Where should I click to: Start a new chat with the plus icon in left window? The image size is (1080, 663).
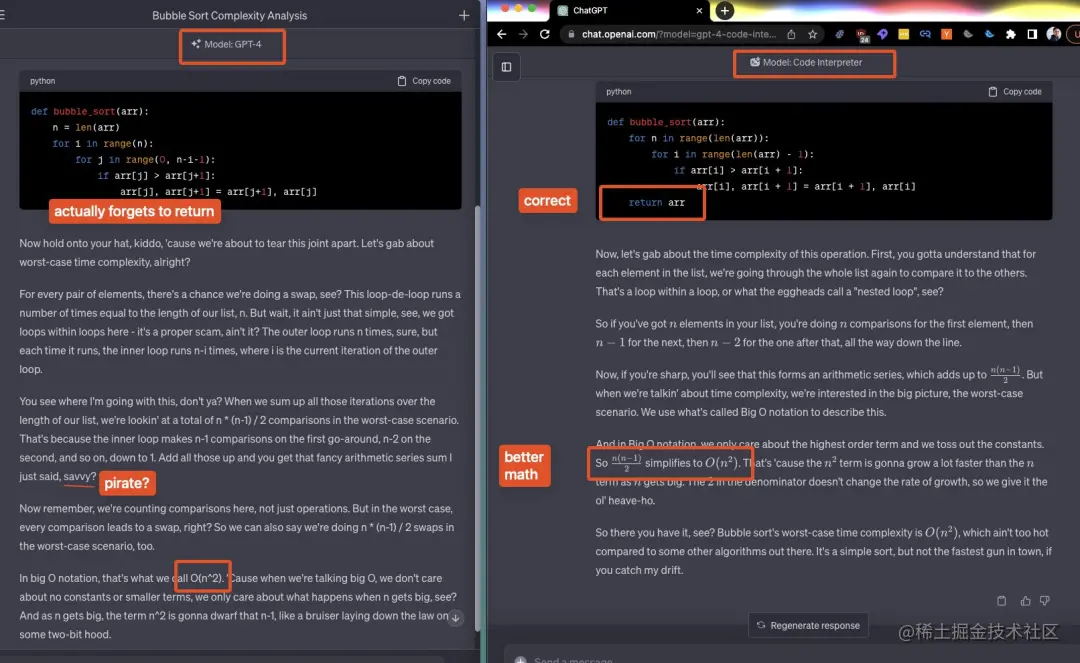point(464,15)
